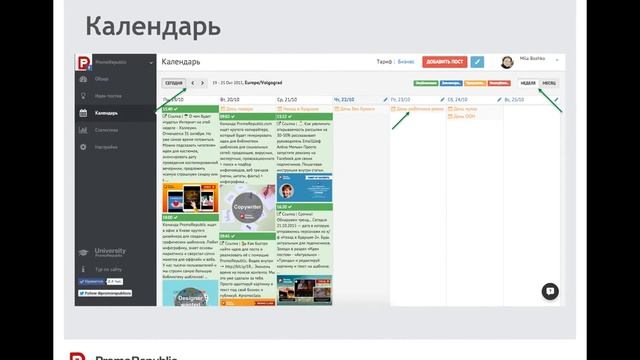The image size is (640, 360).
Task: Open Wednesday's blue portrait image thumbnail
Action: point(304,188)
